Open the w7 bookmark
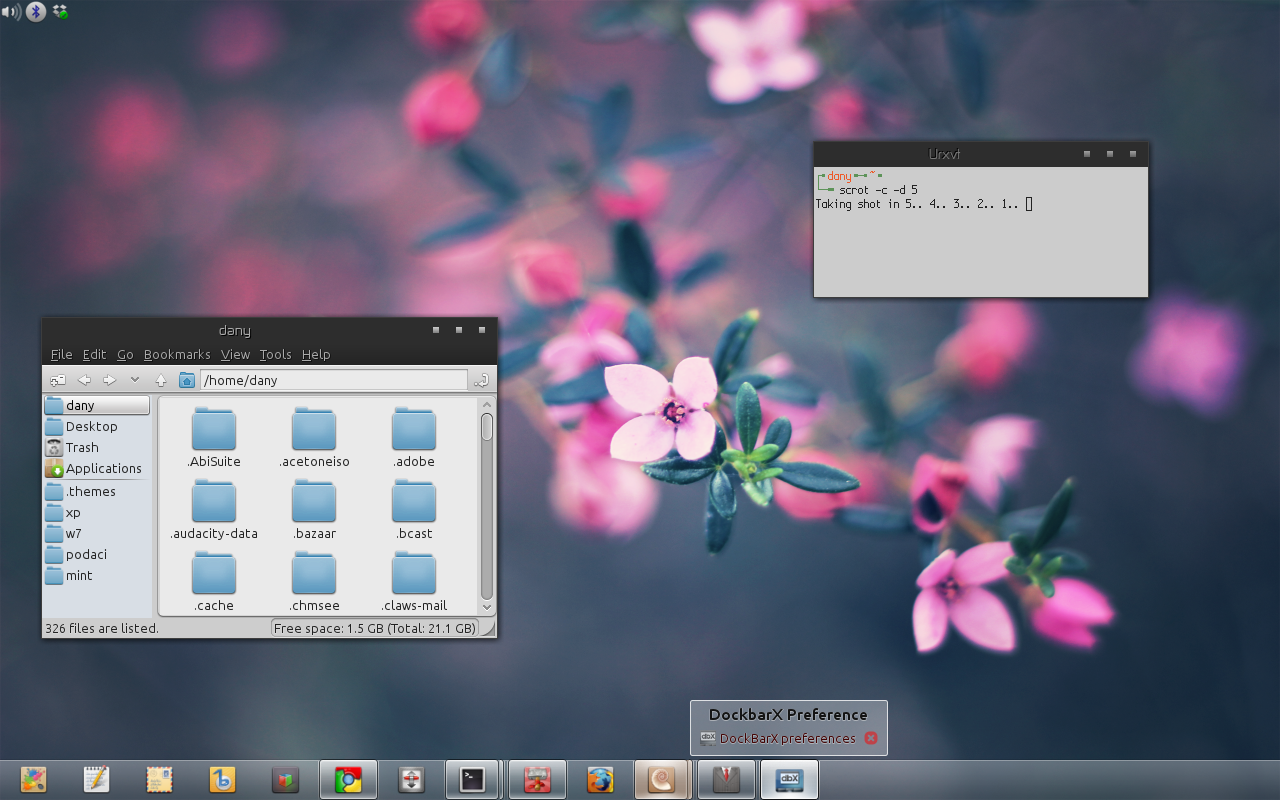The height and width of the screenshot is (800, 1280). [97, 533]
